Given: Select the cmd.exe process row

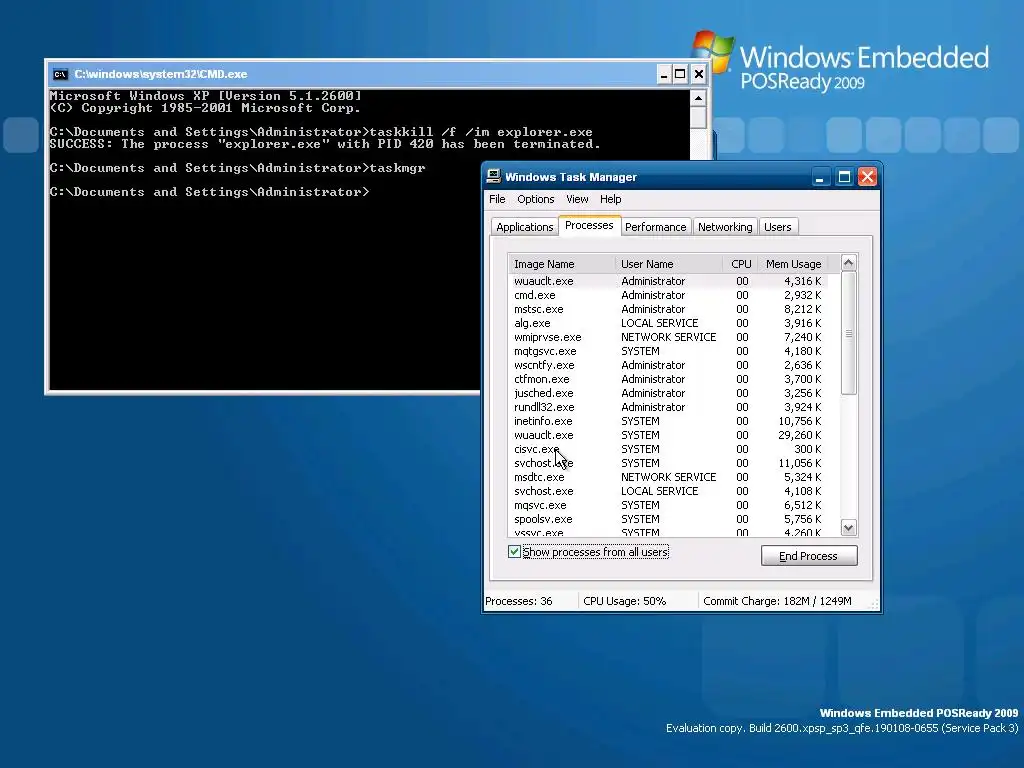Looking at the screenshot, I should [668, 295].
